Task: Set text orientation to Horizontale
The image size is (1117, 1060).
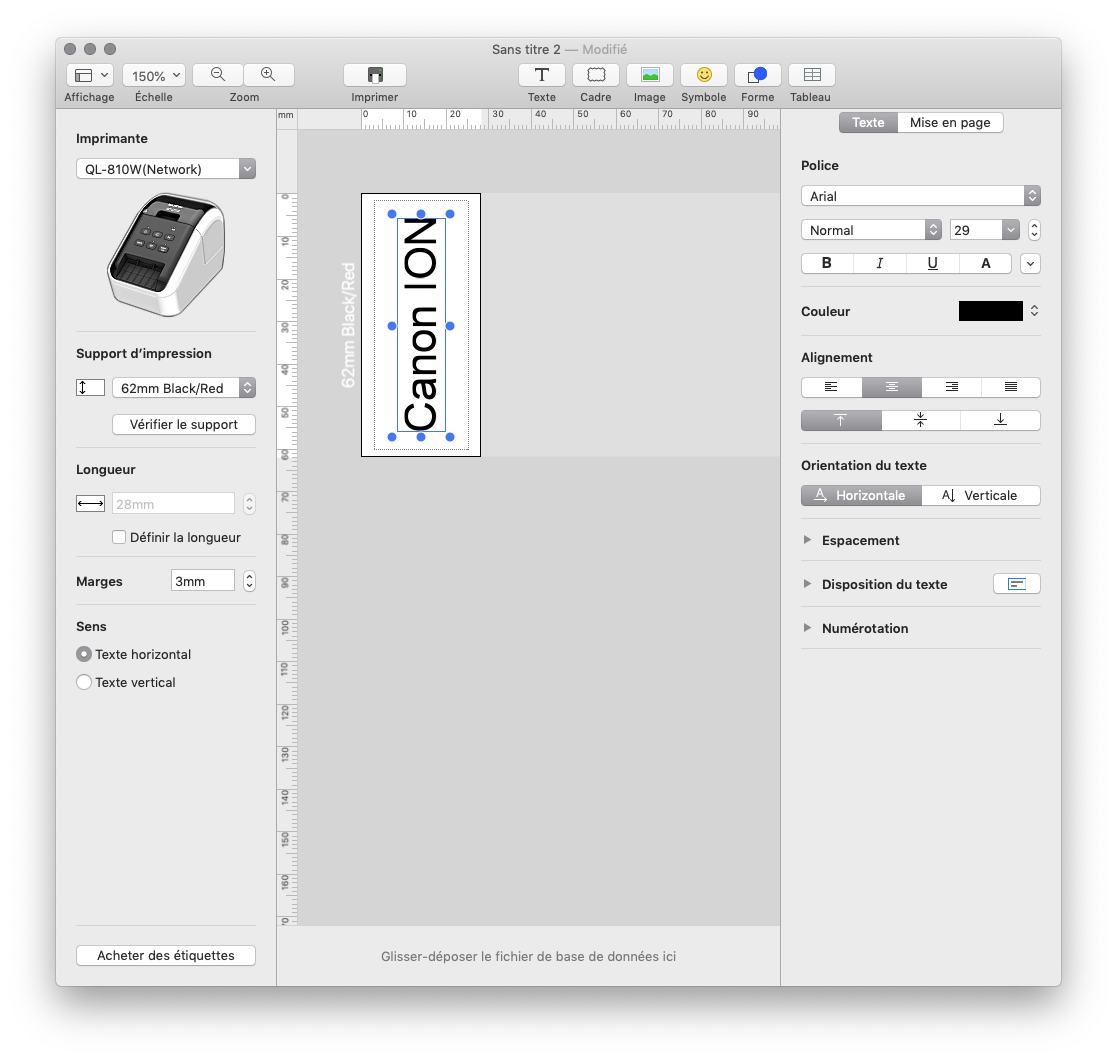Action: (x=861, y=496)
